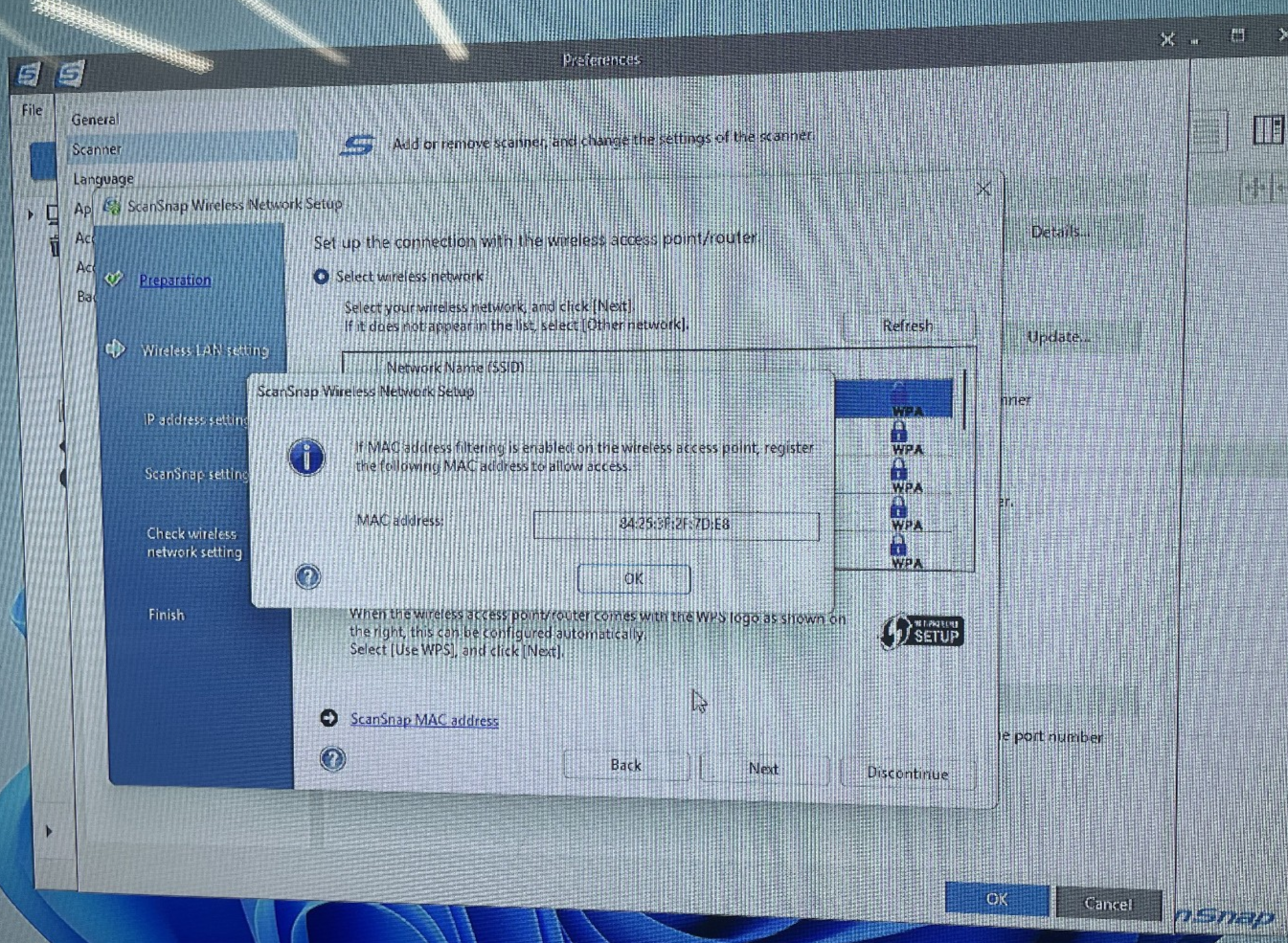The image size is (1288, 943).
Task: Select the 'Select wireless network' radio button
Action: 322,277
